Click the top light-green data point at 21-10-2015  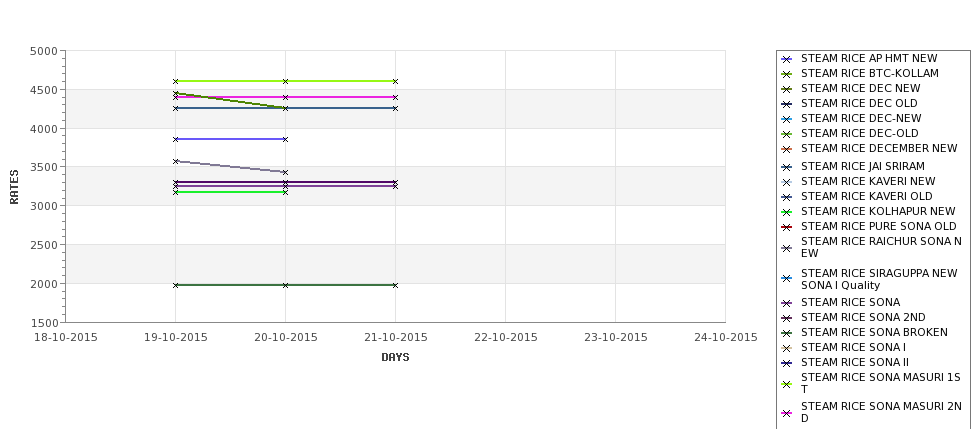(395, 81)
